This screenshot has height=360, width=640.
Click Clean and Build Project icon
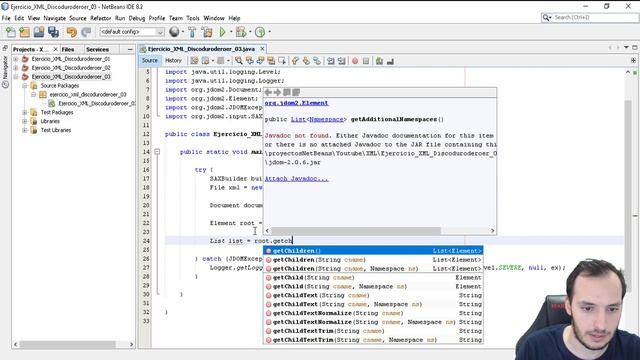(207, 32)
